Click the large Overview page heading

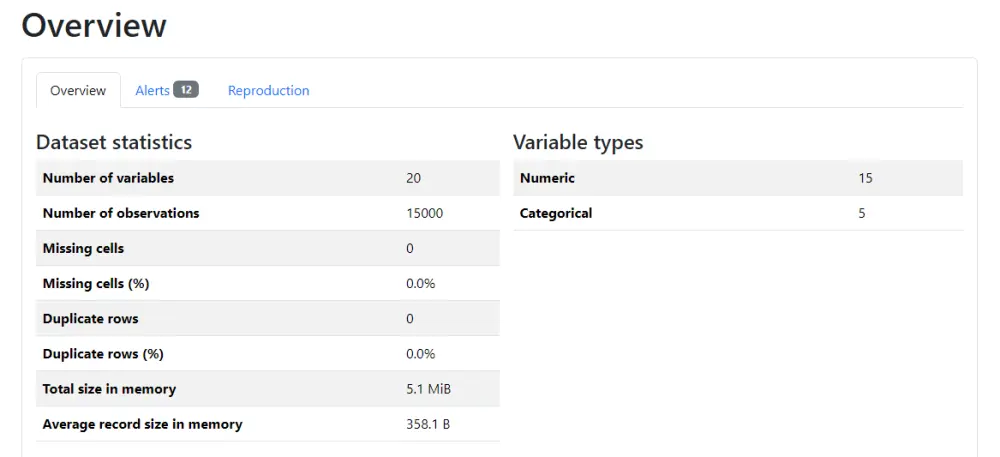(x=94, y=25)
